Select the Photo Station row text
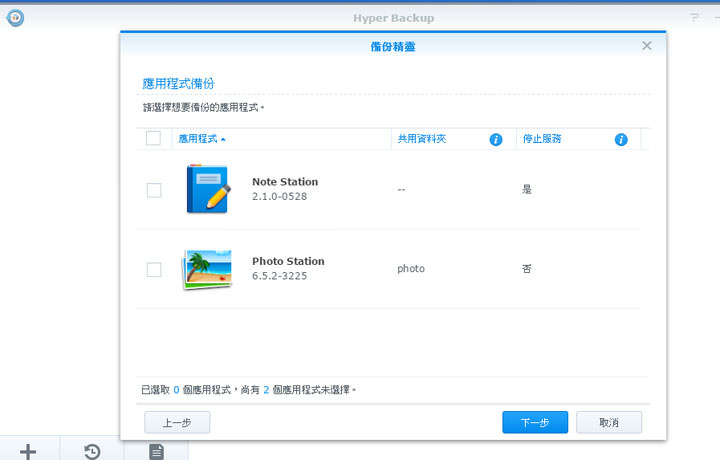Screen dimensions: 720x460 point(288,262)
